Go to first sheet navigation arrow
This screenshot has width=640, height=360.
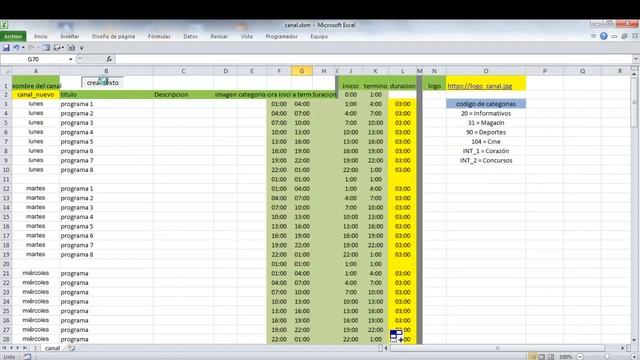point(4,348)
